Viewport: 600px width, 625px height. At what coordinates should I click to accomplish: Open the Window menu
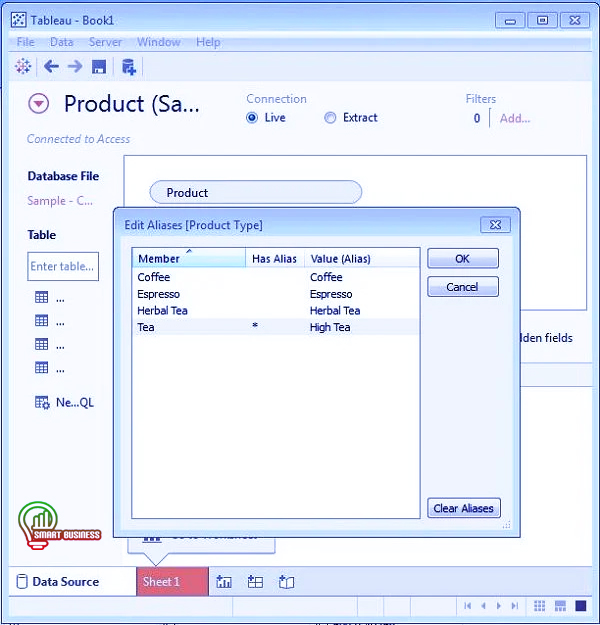coord(159,42)
